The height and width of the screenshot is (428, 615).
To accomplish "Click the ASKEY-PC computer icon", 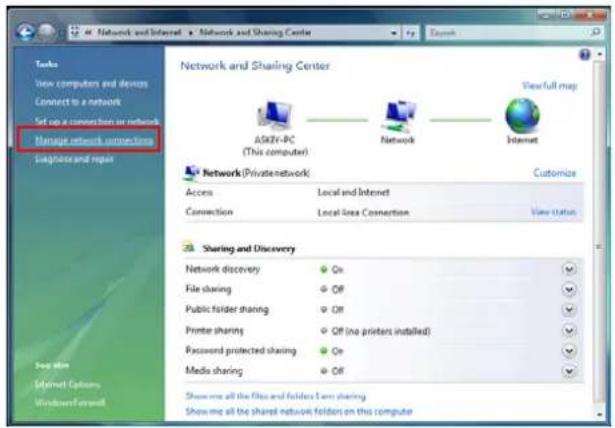I will tap(274, 115).
